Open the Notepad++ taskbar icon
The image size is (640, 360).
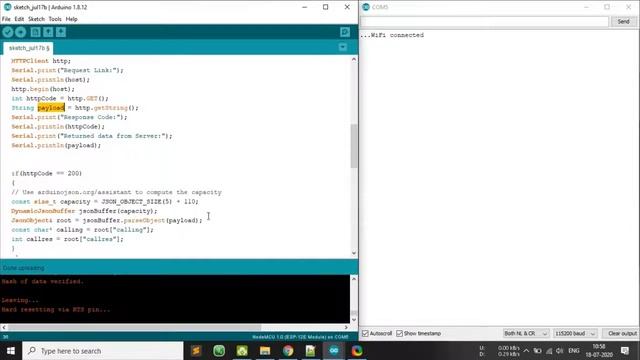coord(311,351)
